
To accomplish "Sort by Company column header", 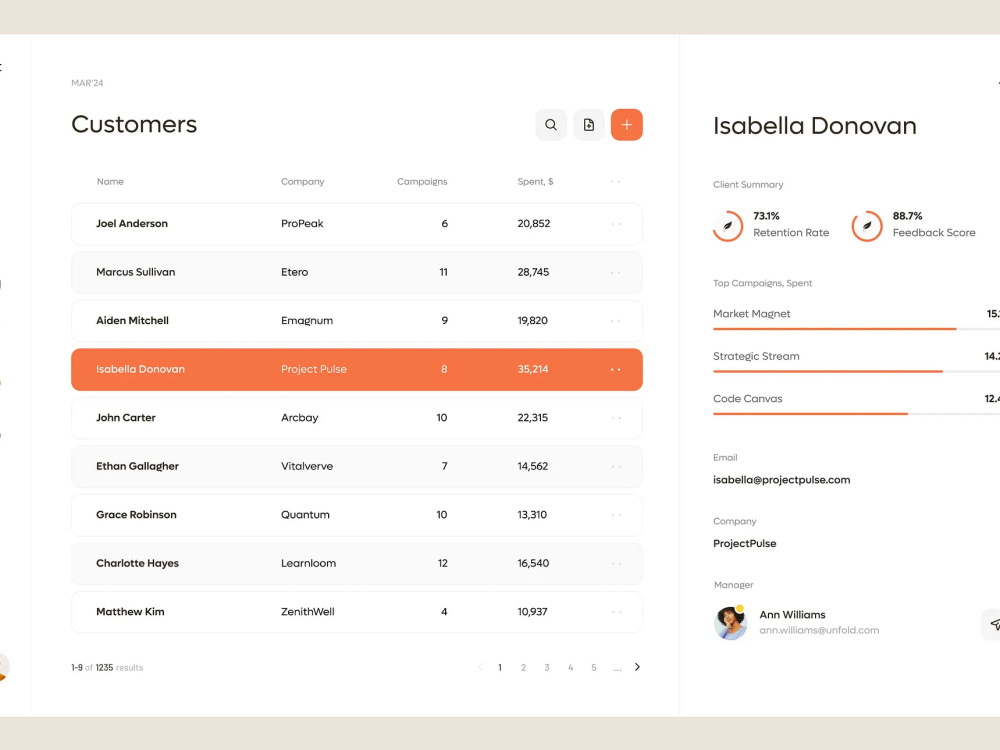I will (302, 182).
